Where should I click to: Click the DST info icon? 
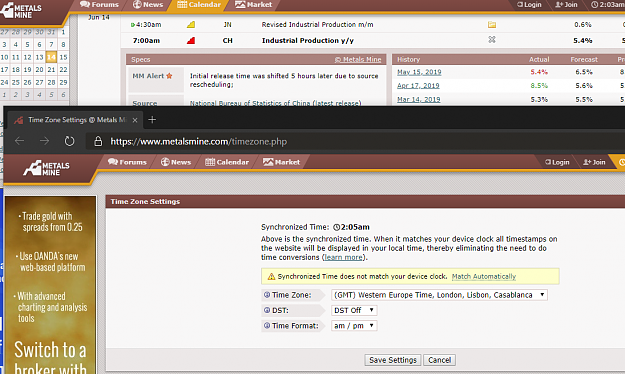(x=267, y=310)
